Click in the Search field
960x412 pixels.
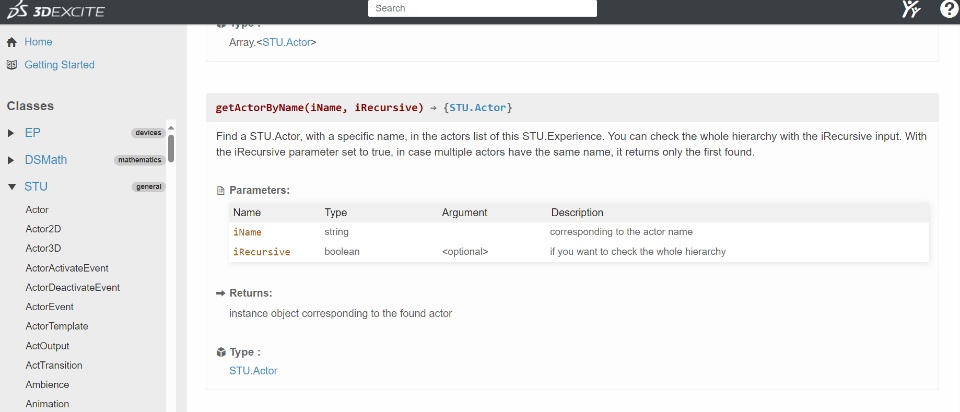tap(482, 8)
